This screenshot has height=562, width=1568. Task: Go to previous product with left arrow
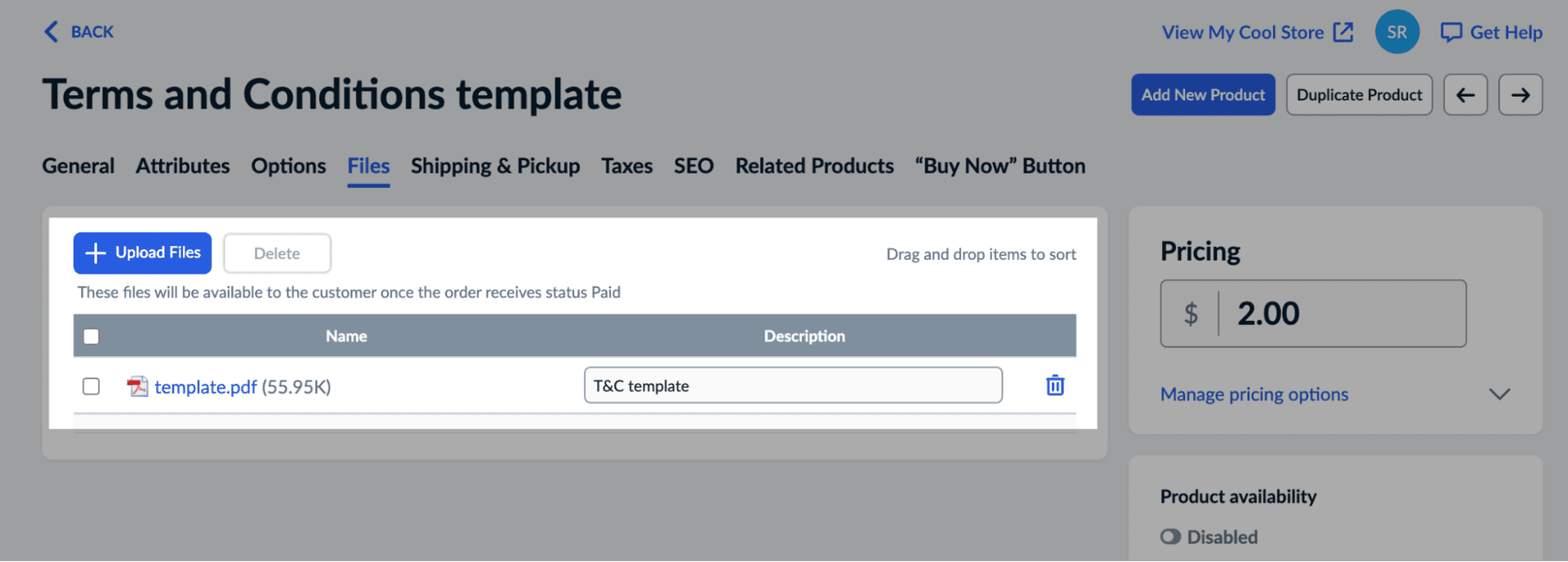[1465, 95]
